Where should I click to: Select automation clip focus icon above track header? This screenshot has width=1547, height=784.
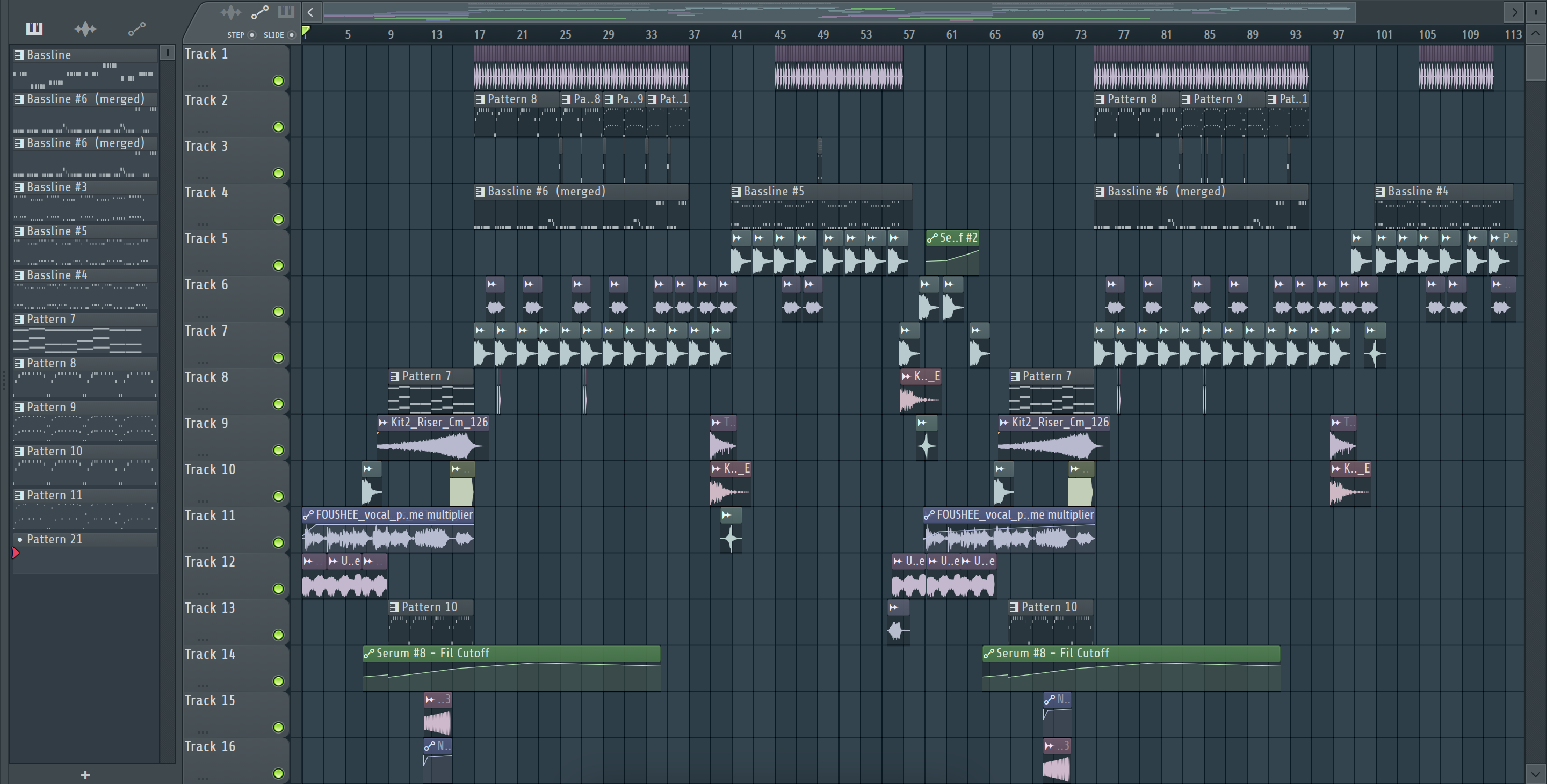259,12
